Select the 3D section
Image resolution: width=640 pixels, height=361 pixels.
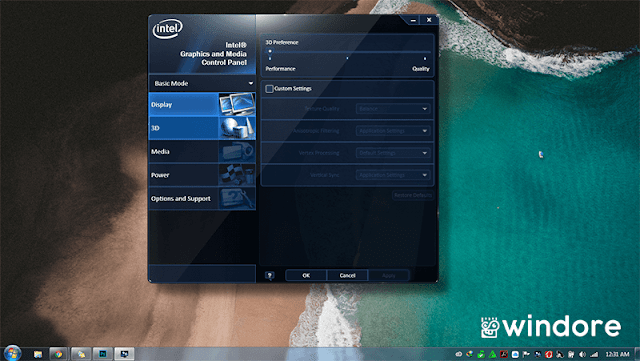tap(202, 128)
